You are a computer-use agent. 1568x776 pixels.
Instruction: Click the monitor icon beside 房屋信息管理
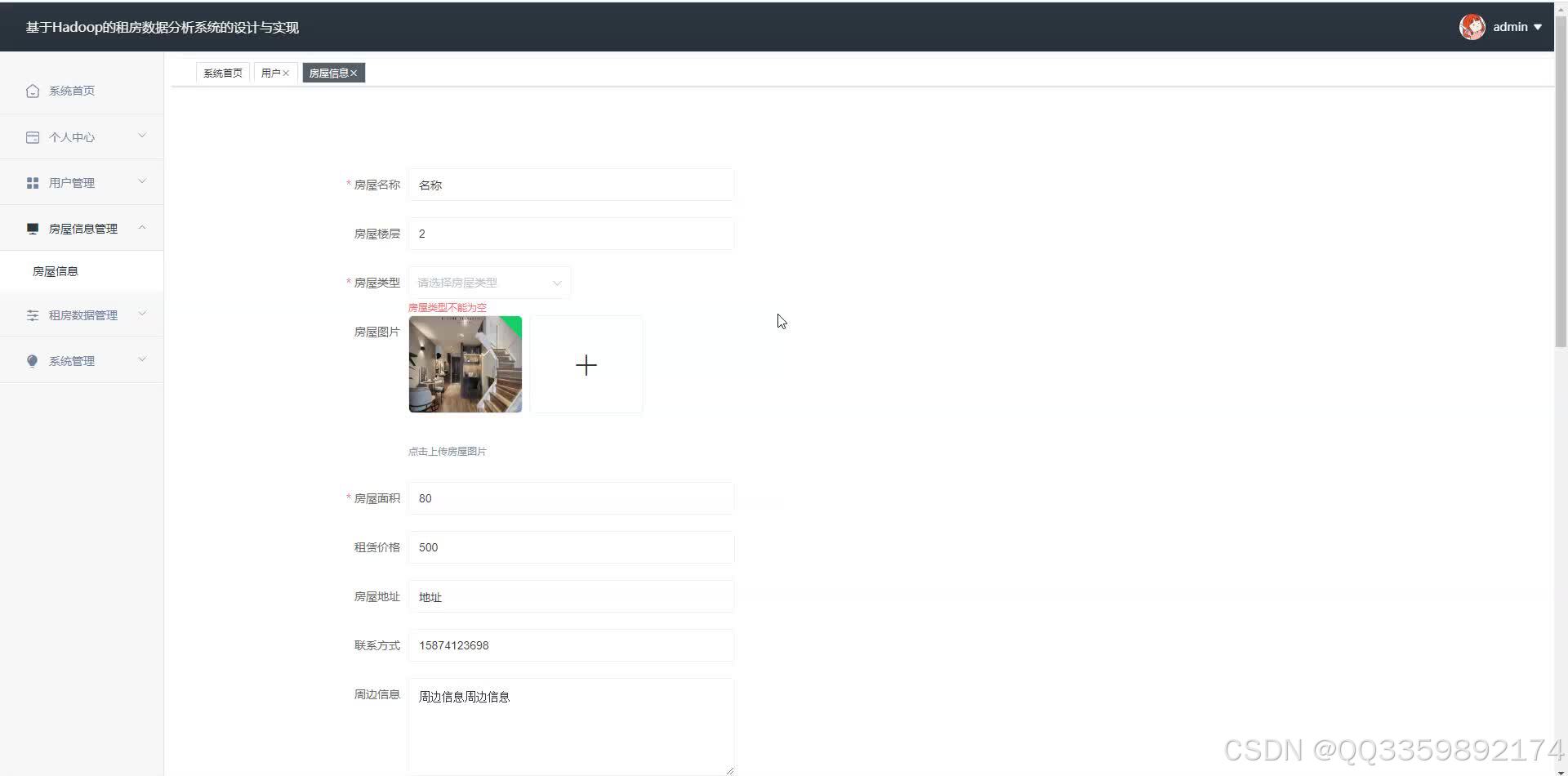(x=33, y=229)
